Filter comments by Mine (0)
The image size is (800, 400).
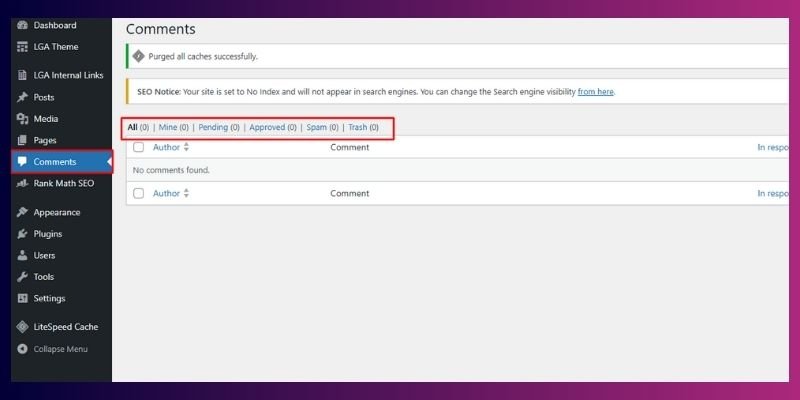click(x=173, y=127)
